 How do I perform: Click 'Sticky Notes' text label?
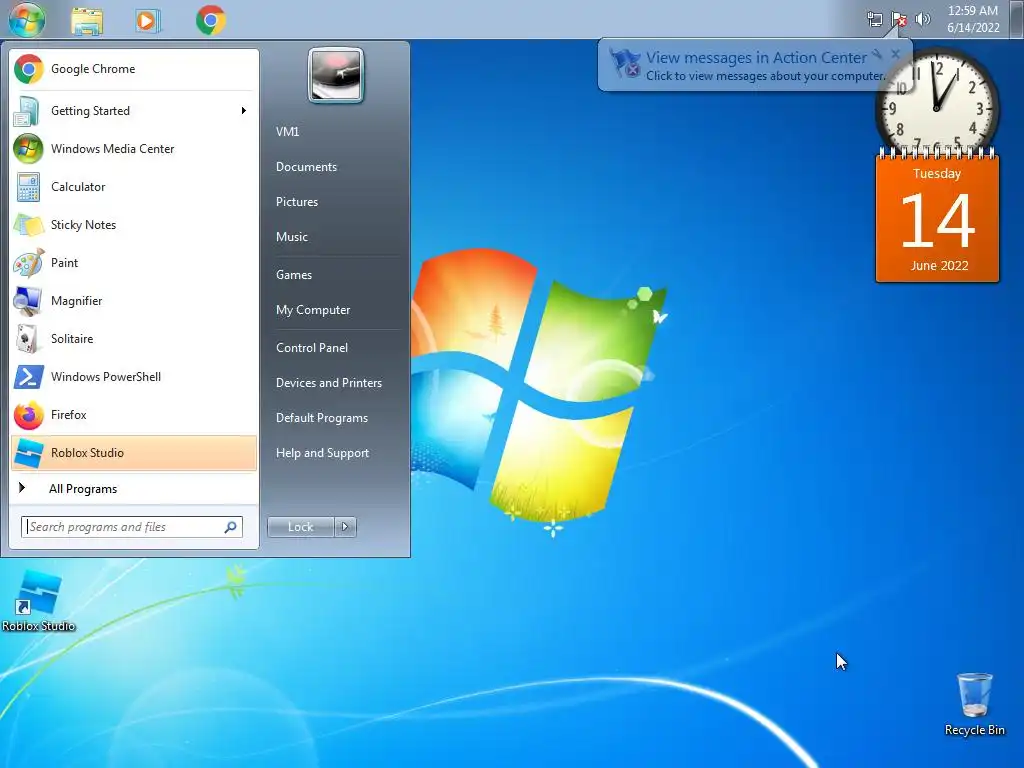click(84, 225)
